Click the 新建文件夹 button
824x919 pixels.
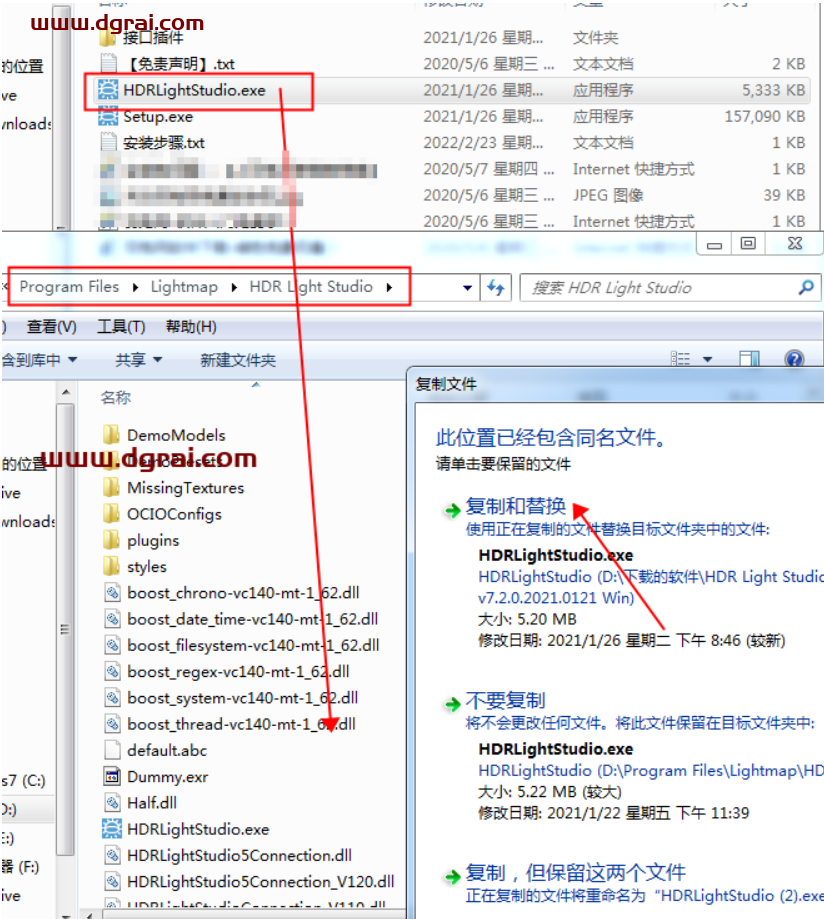pos(238,360)
